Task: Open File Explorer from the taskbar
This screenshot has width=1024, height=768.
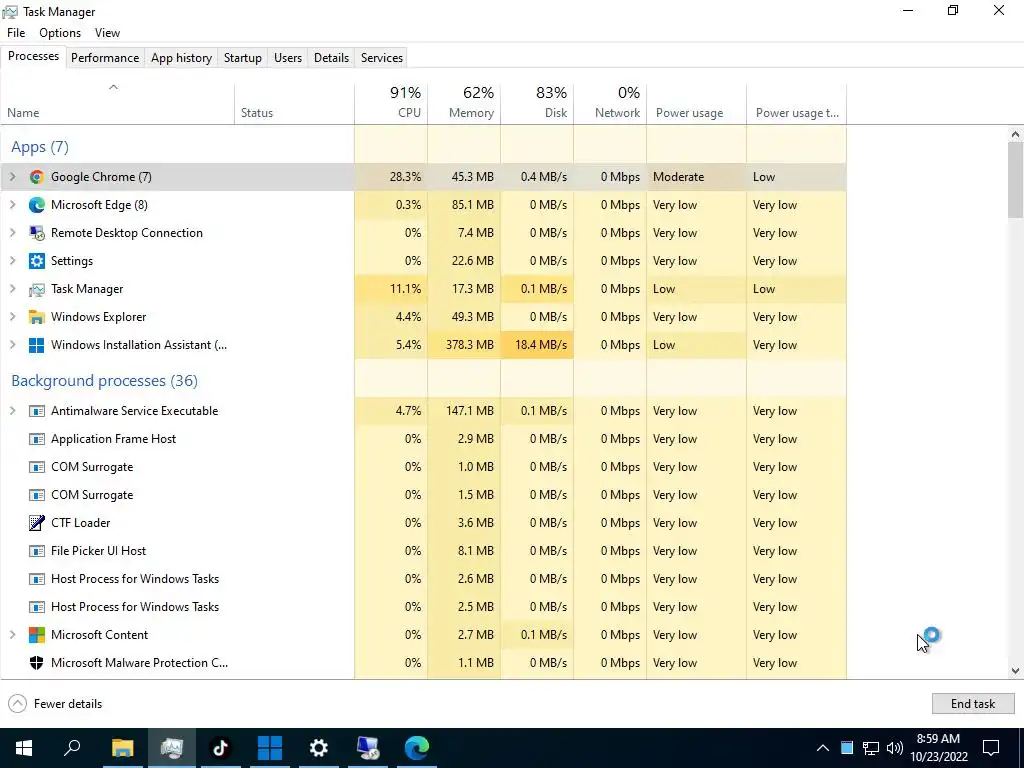Action: point(122,748)
